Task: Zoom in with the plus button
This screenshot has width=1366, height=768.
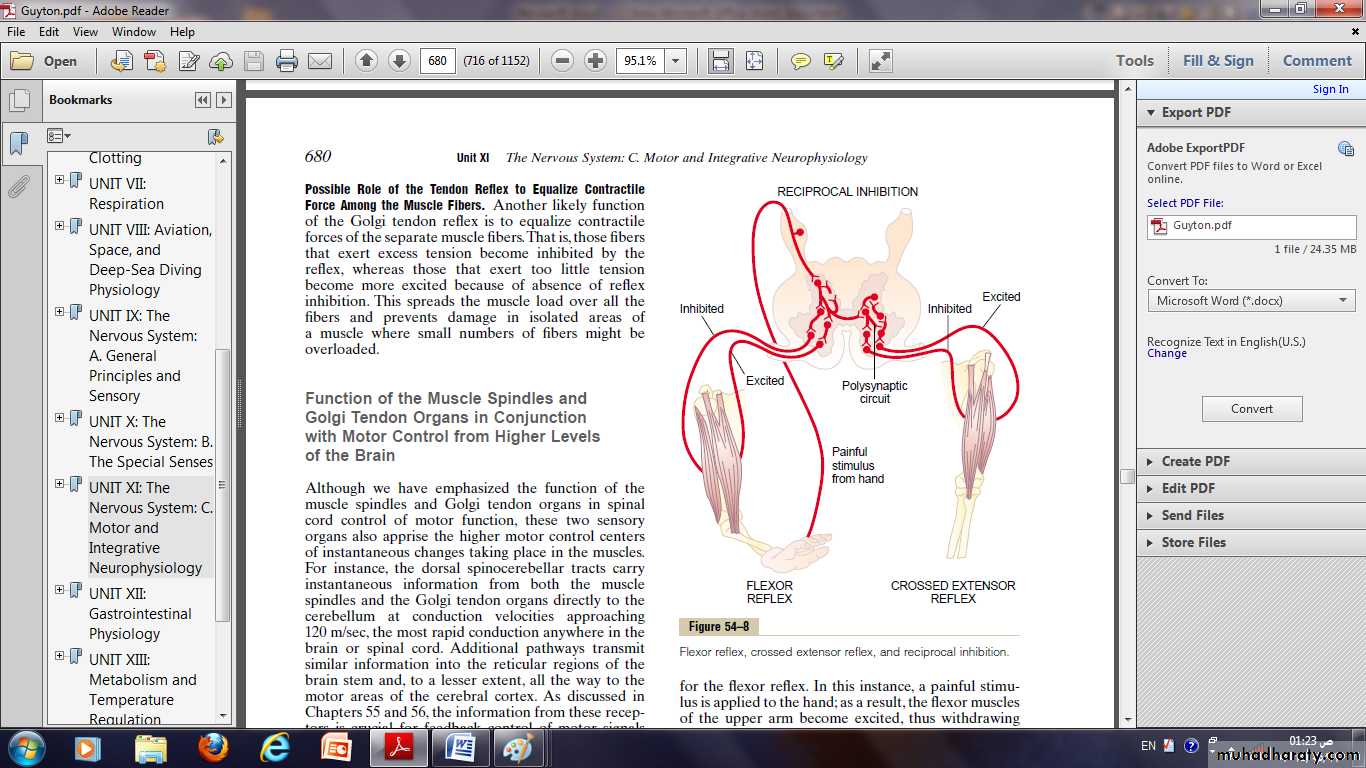Action: tap(595, 61)
